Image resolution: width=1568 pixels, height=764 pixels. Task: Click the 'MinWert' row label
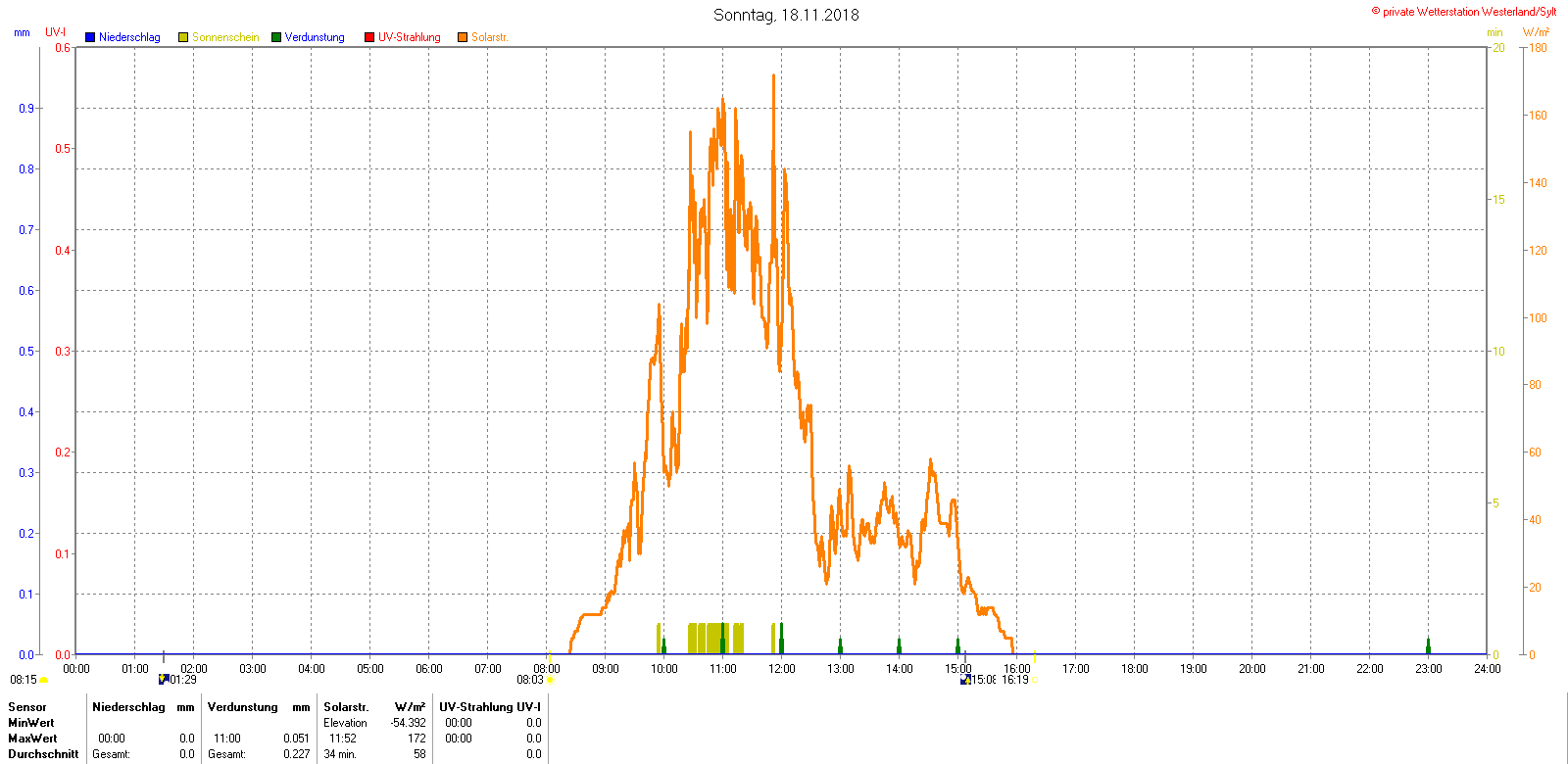[31, 723]
